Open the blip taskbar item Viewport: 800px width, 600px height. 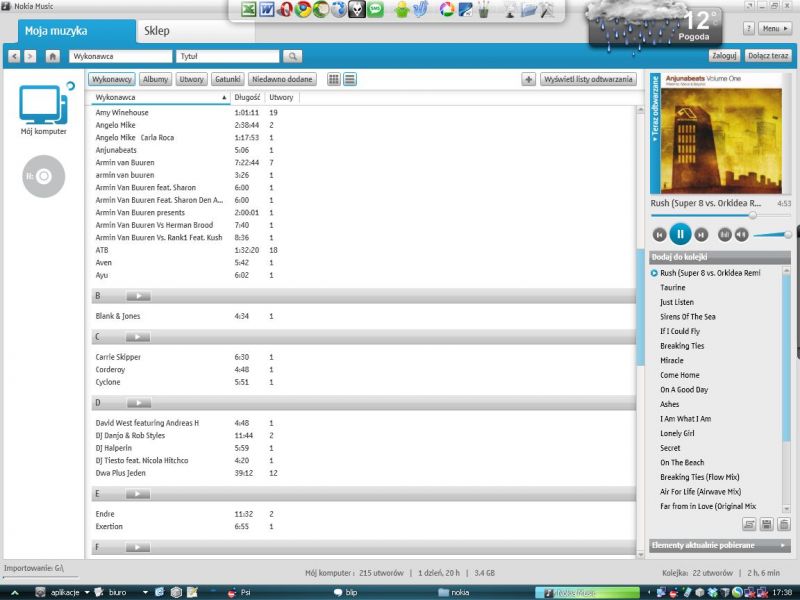click(x=345, y=592)
